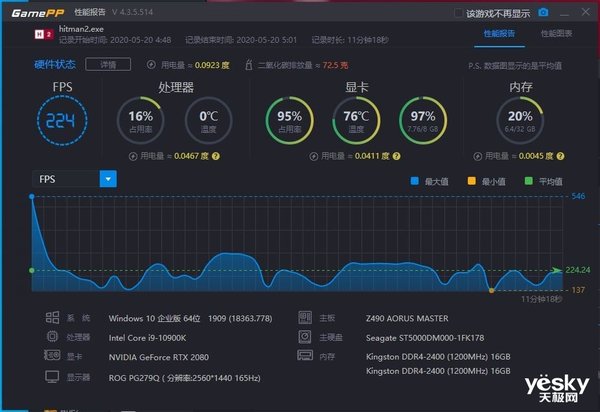Open the 详情 hardware details button
This screenshot has height=412, width=600.
click(108, 65)
